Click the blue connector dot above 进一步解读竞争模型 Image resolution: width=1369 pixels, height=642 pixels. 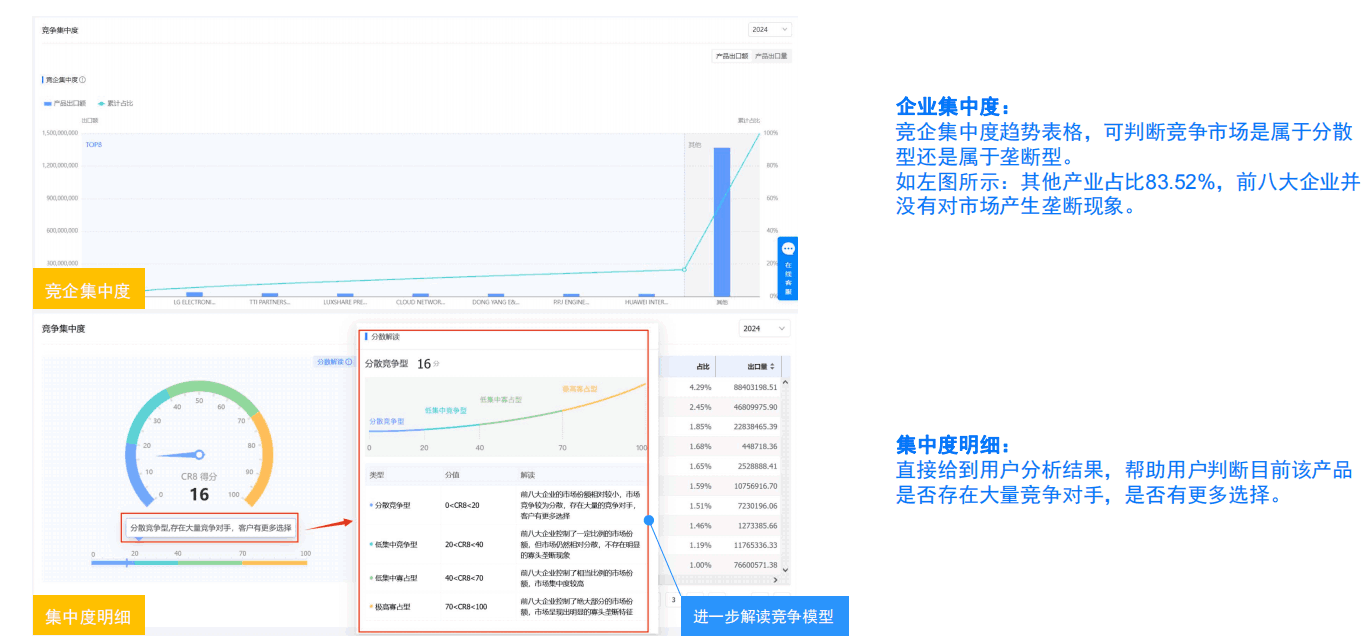click(x=649, y=520)
